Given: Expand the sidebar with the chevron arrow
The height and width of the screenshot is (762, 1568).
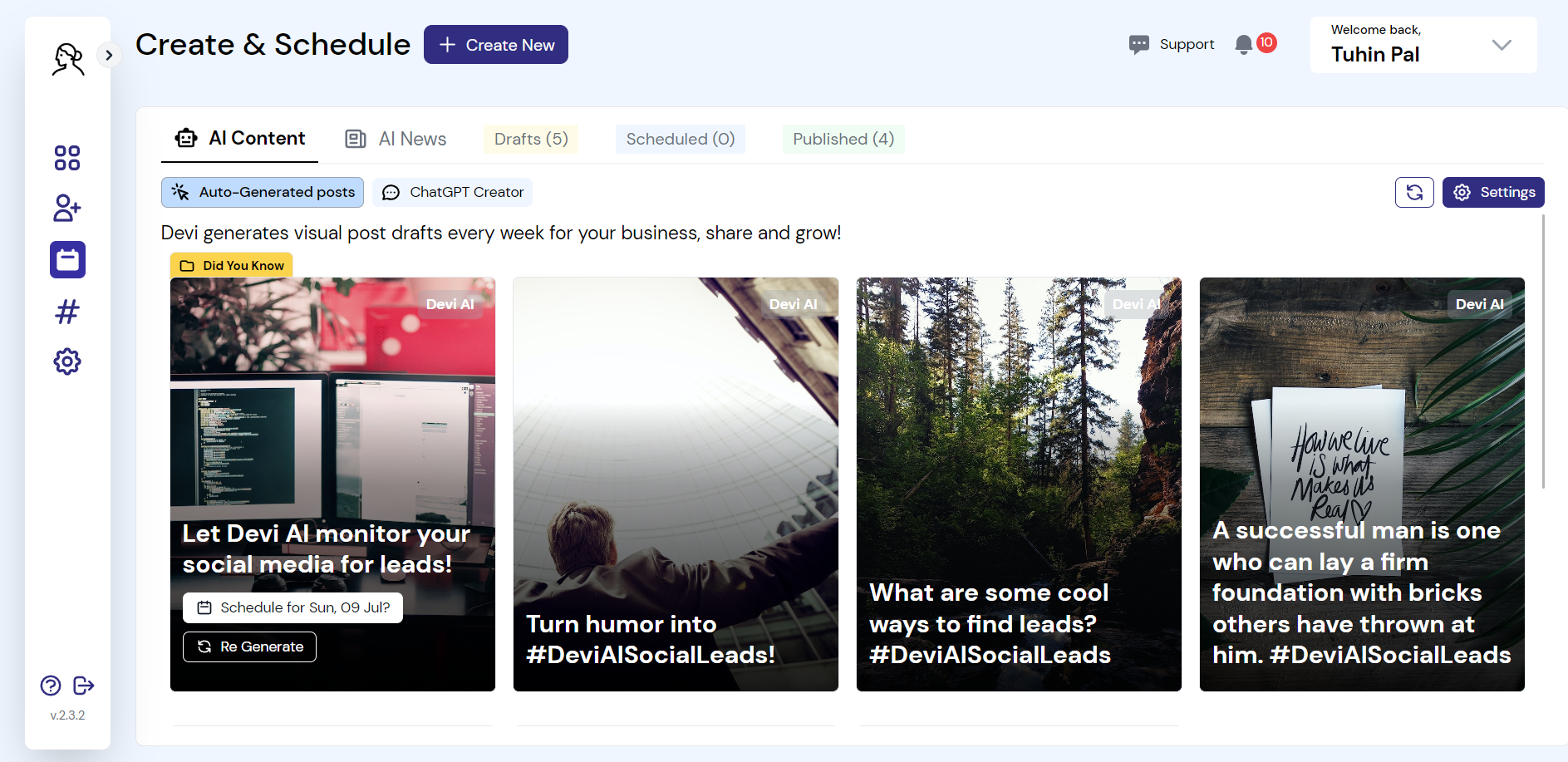Looking at the screenshot, I should (109, 56).
